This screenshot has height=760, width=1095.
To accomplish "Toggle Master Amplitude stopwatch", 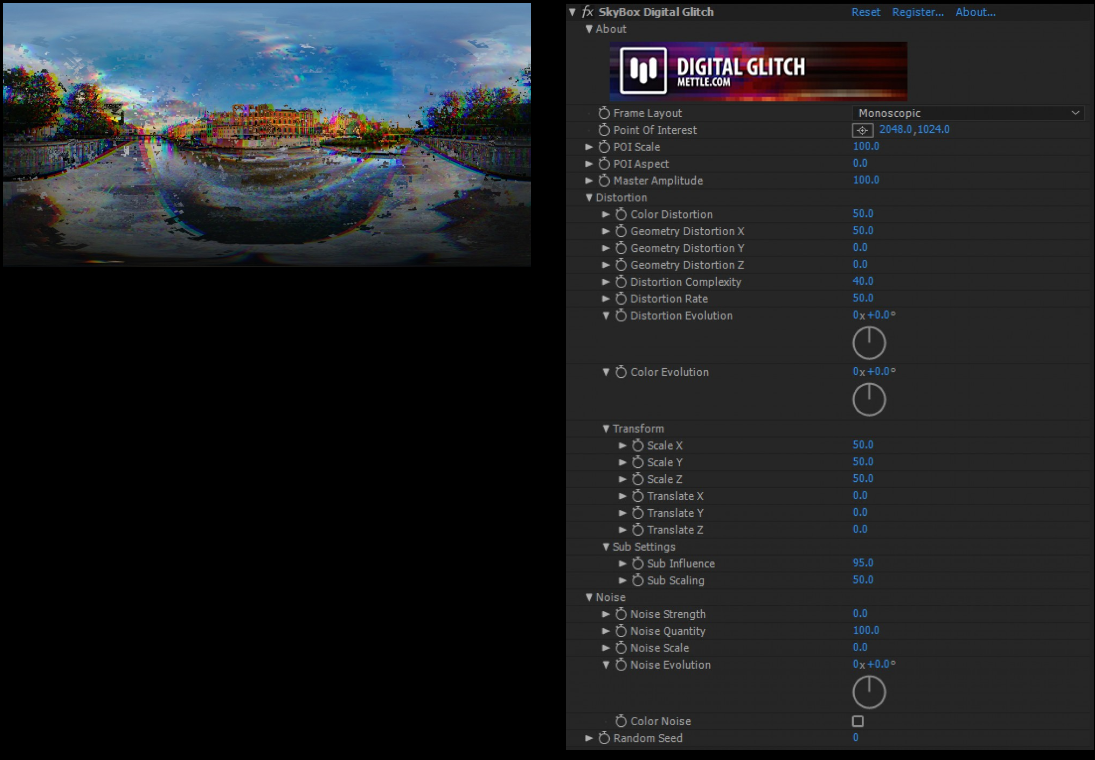I will pyautogui.click(x=604, y=180).
